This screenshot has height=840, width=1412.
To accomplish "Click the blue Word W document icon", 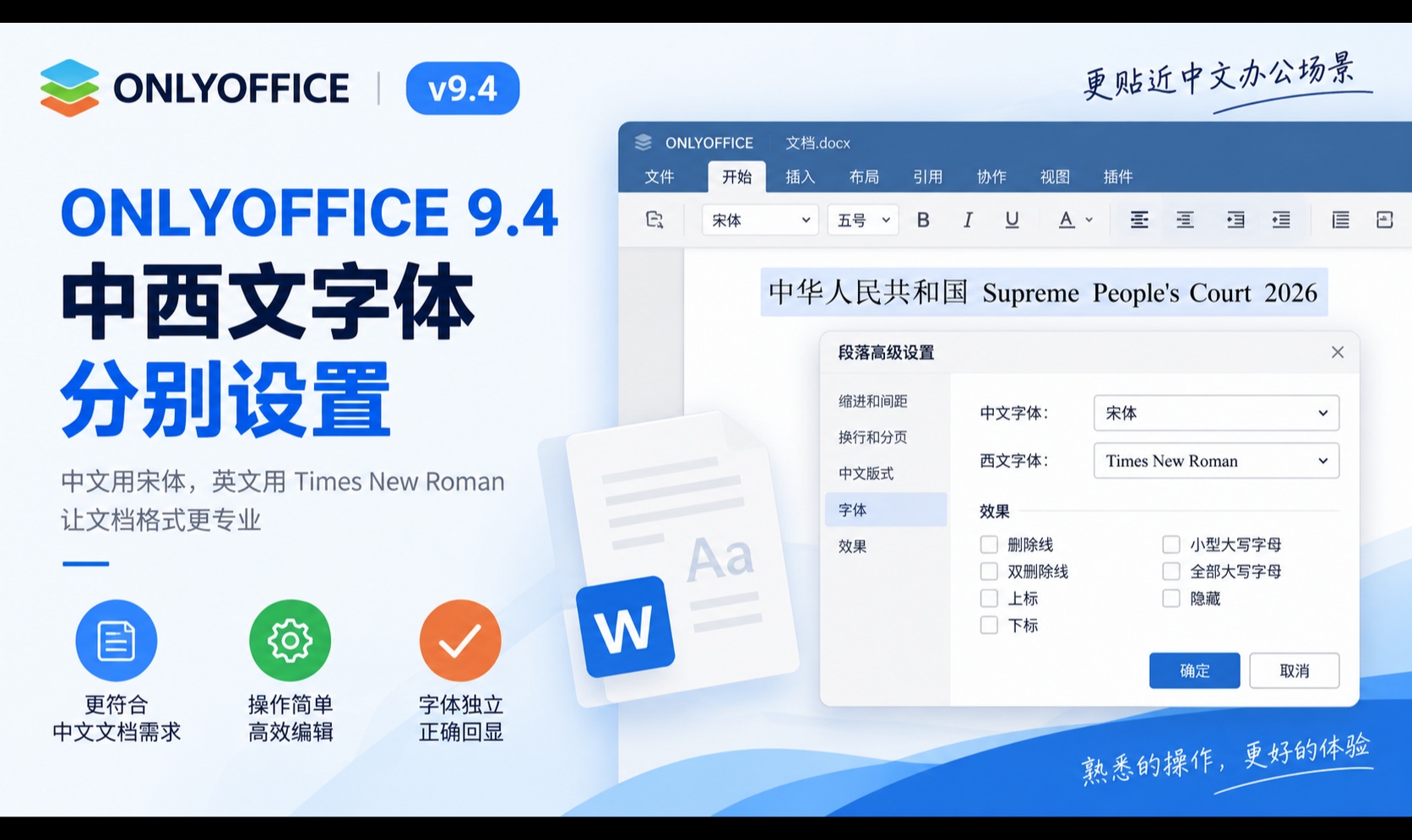I will 625,626.
